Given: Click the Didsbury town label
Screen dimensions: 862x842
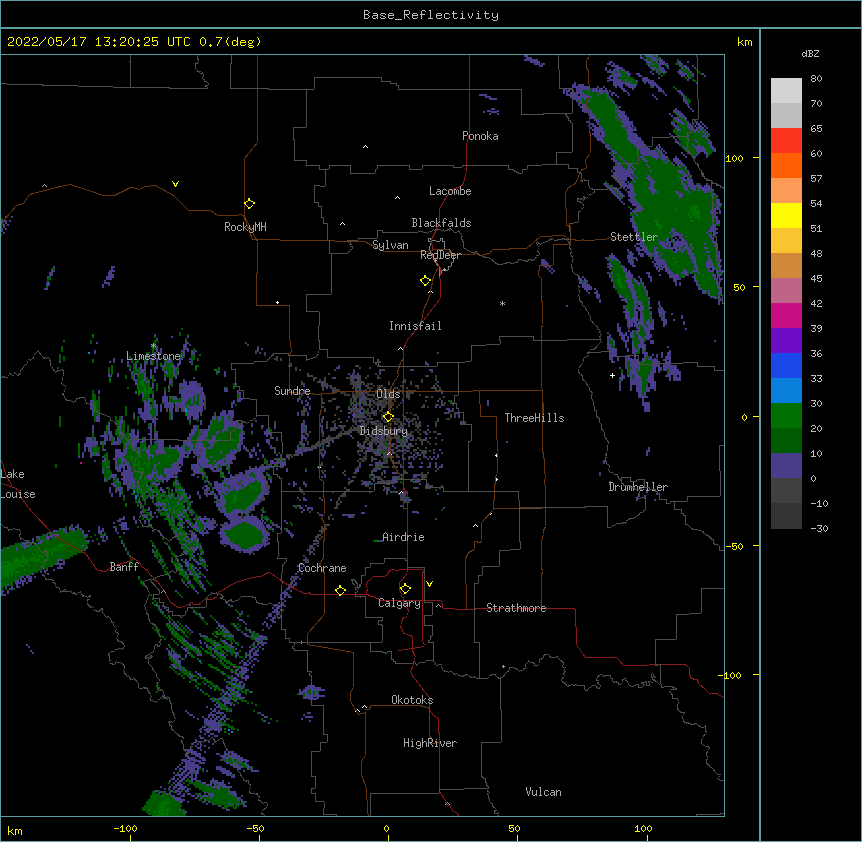Looking at the screenshot, I should pyautogui.click(x=384, y=431).
